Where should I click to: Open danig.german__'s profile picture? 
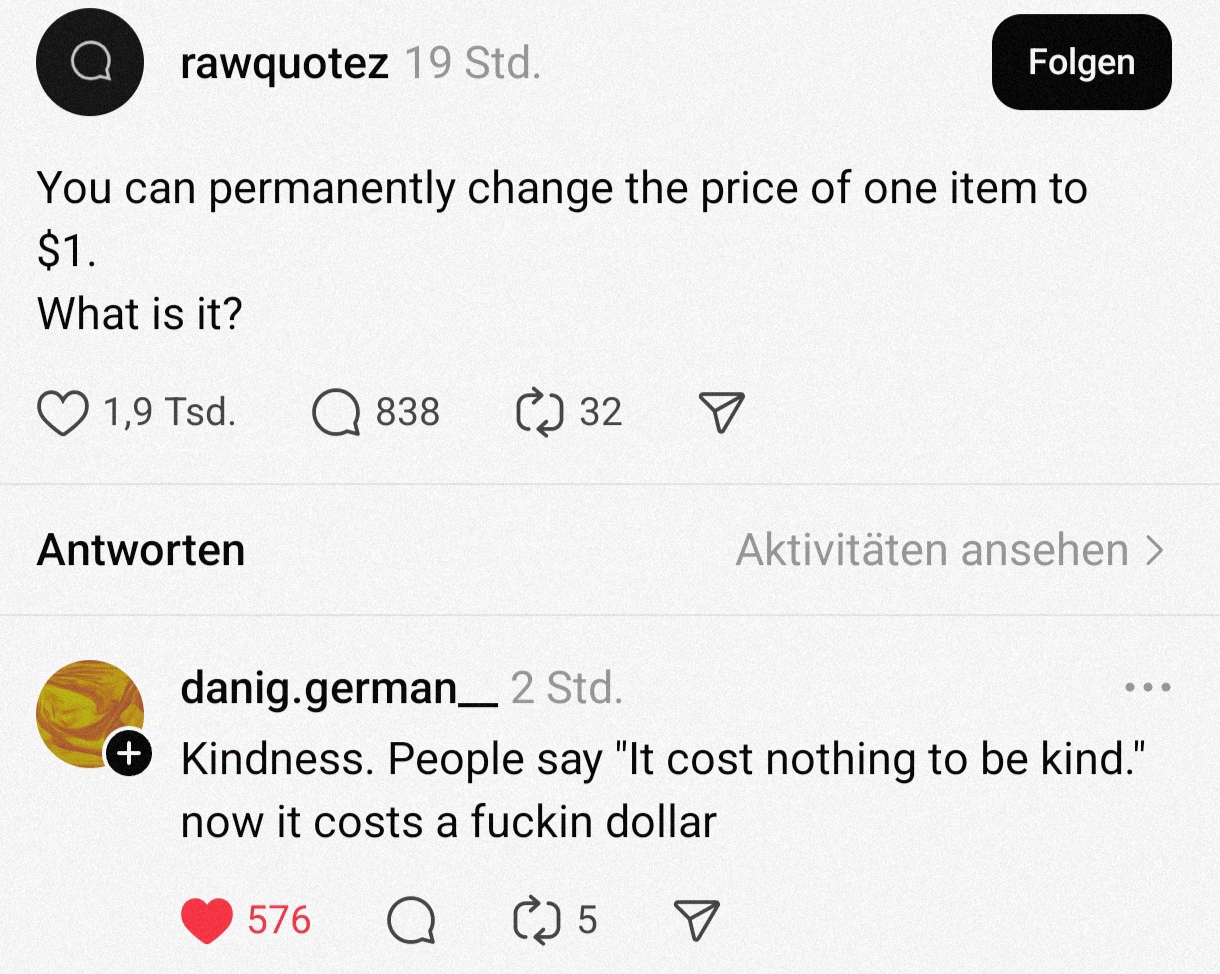pos(88,712)
